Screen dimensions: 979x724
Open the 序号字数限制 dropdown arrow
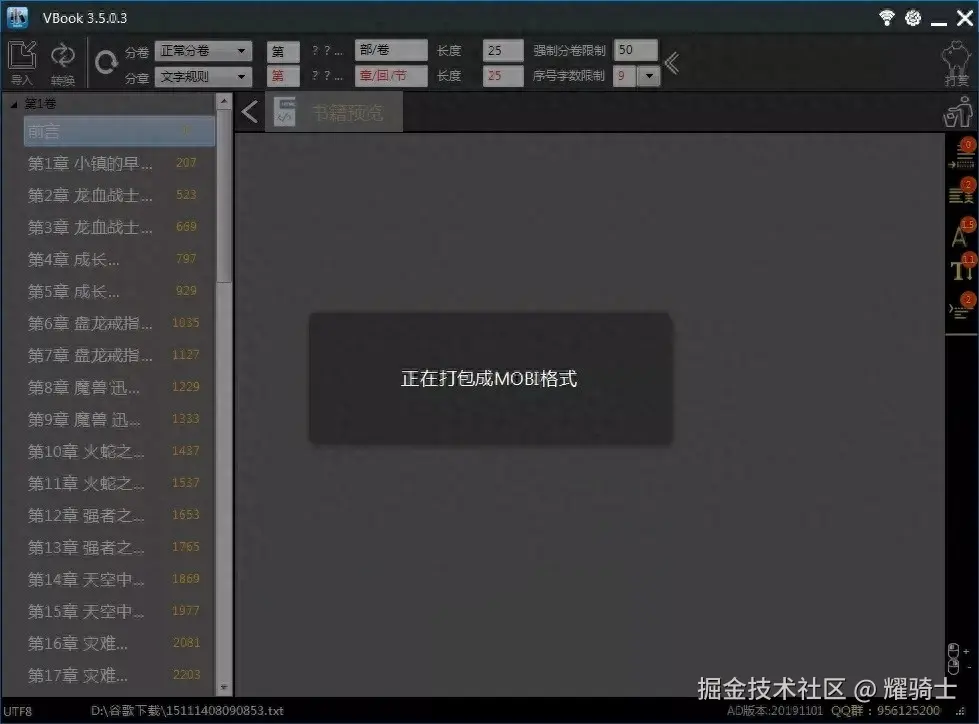tap(649, 76)
